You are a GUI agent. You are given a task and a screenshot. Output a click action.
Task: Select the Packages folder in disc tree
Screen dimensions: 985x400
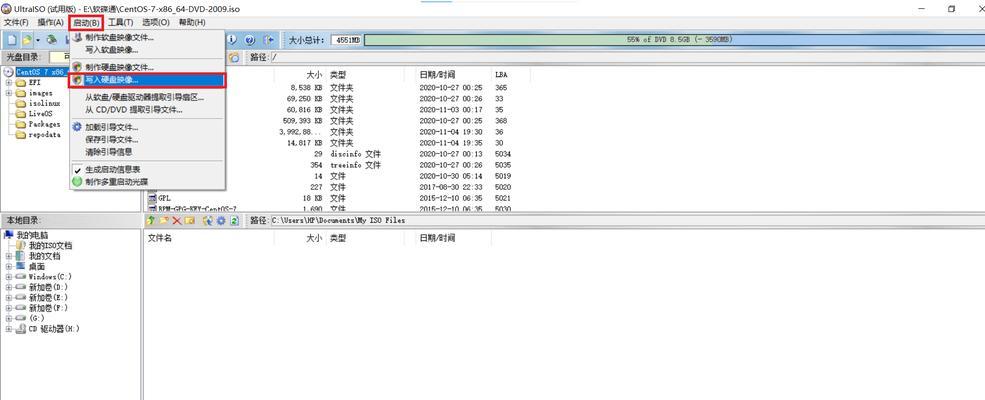pyautogui.click(x=44, y=124)
